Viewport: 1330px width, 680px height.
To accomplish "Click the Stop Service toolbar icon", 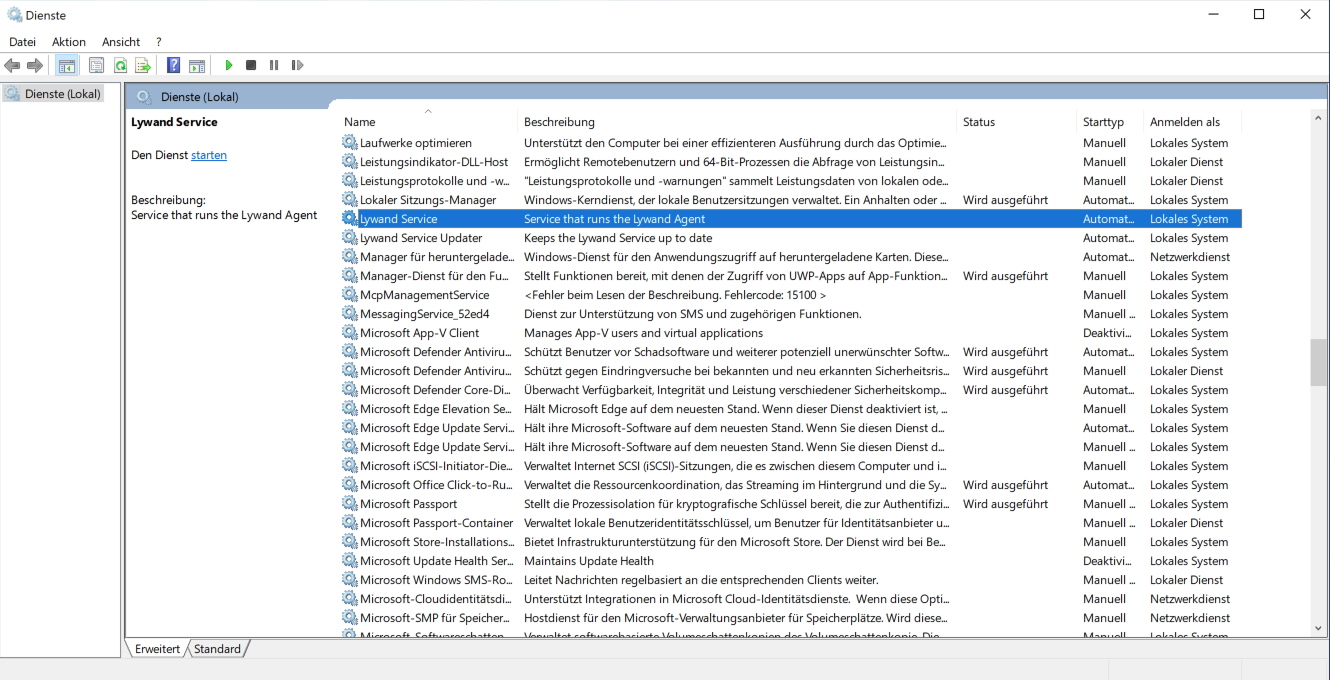I will [251, 65].
